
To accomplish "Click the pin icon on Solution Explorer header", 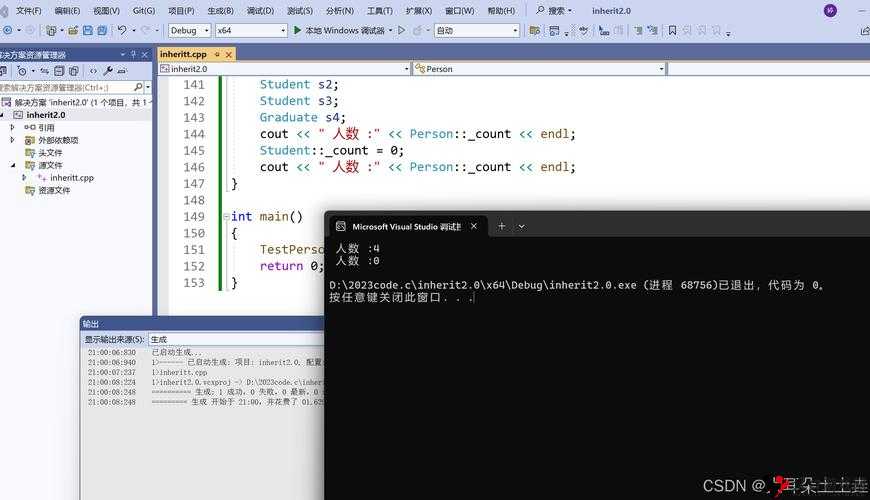I will point(133,54).
